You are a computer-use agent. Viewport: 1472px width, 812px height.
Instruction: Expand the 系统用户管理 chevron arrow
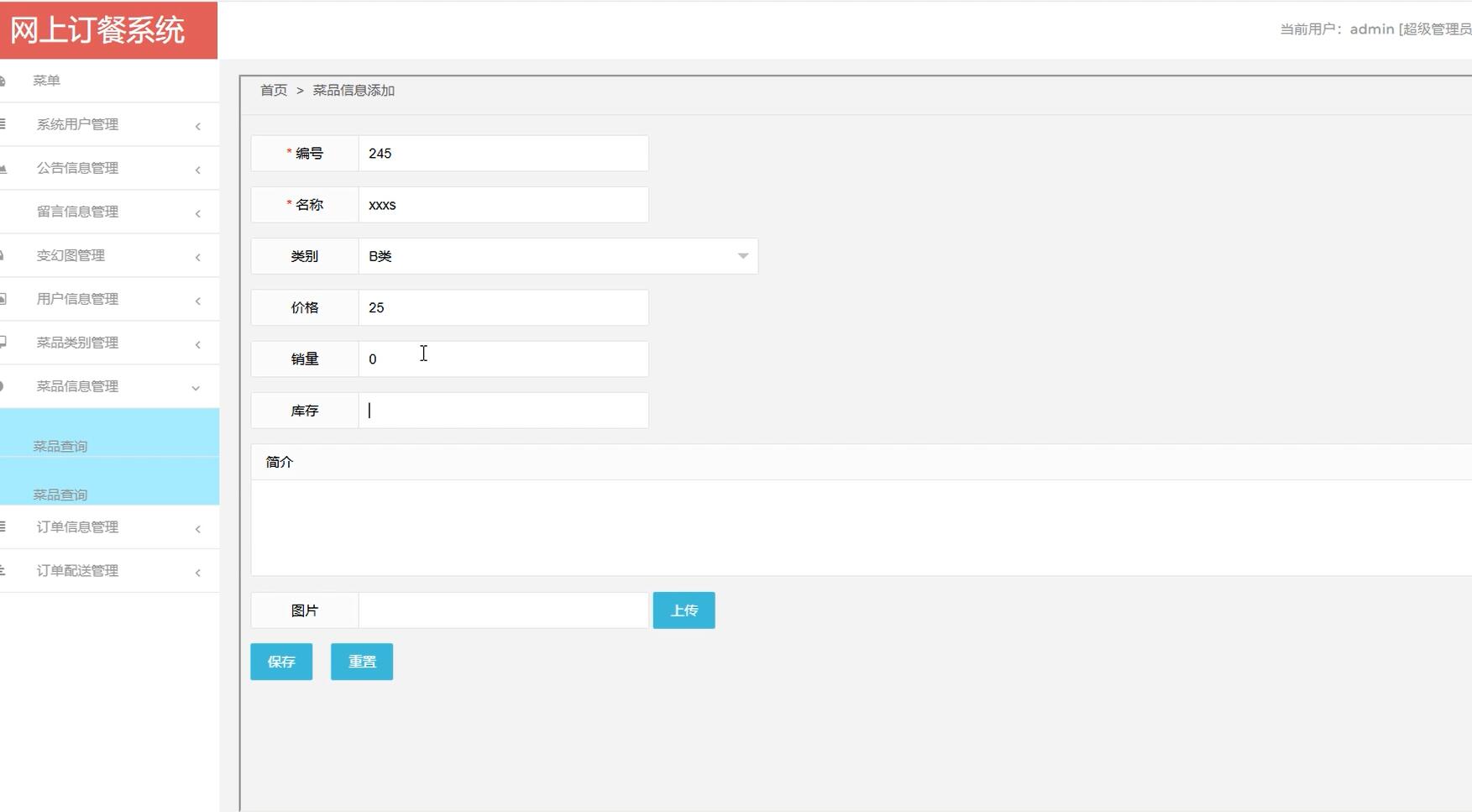[x=198, y=126]
